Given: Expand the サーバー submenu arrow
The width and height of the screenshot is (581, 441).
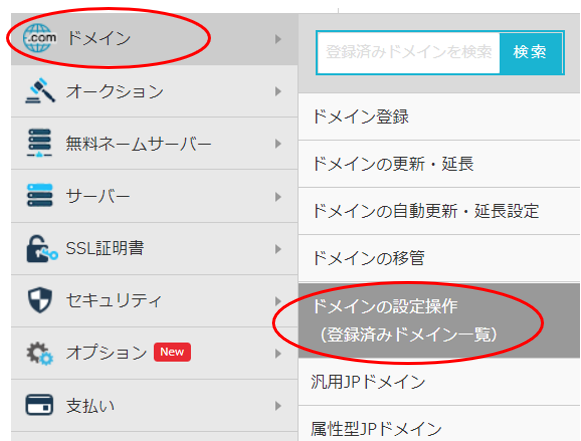Looking at the screenshot, I should [278, 196].
